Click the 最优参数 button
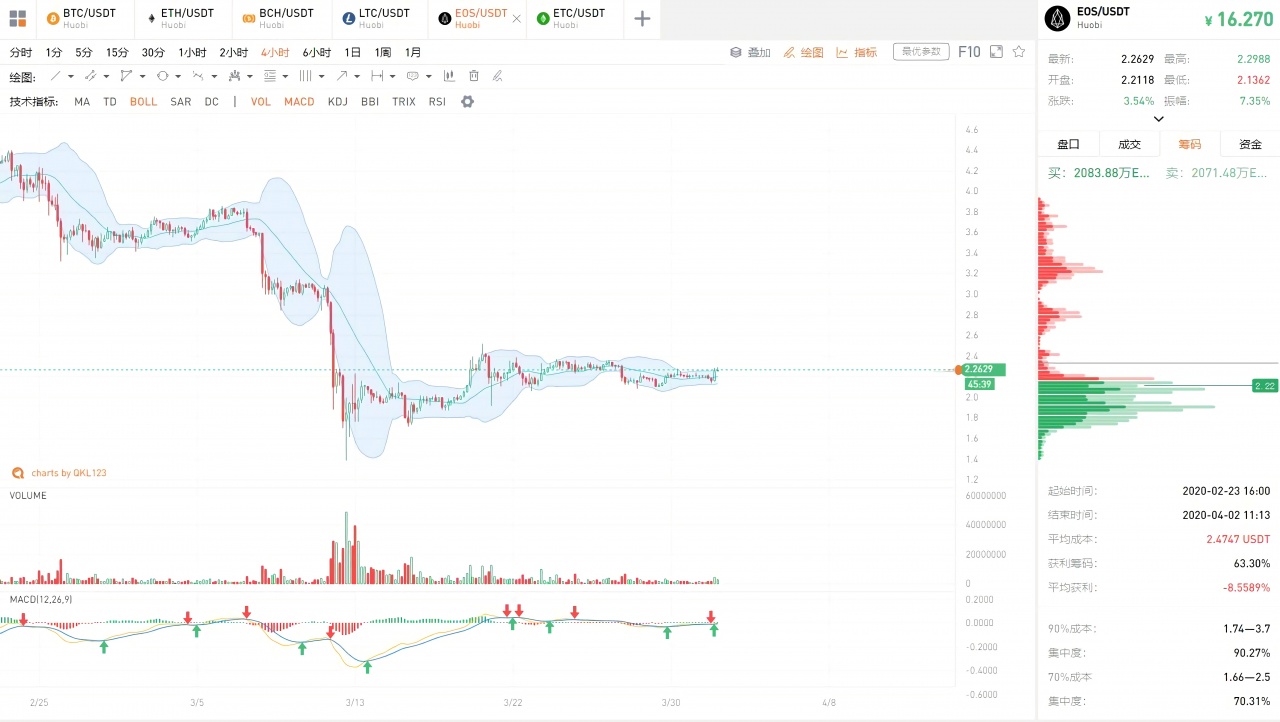Screen dimensions: 1280x722 tap(921, 52)
